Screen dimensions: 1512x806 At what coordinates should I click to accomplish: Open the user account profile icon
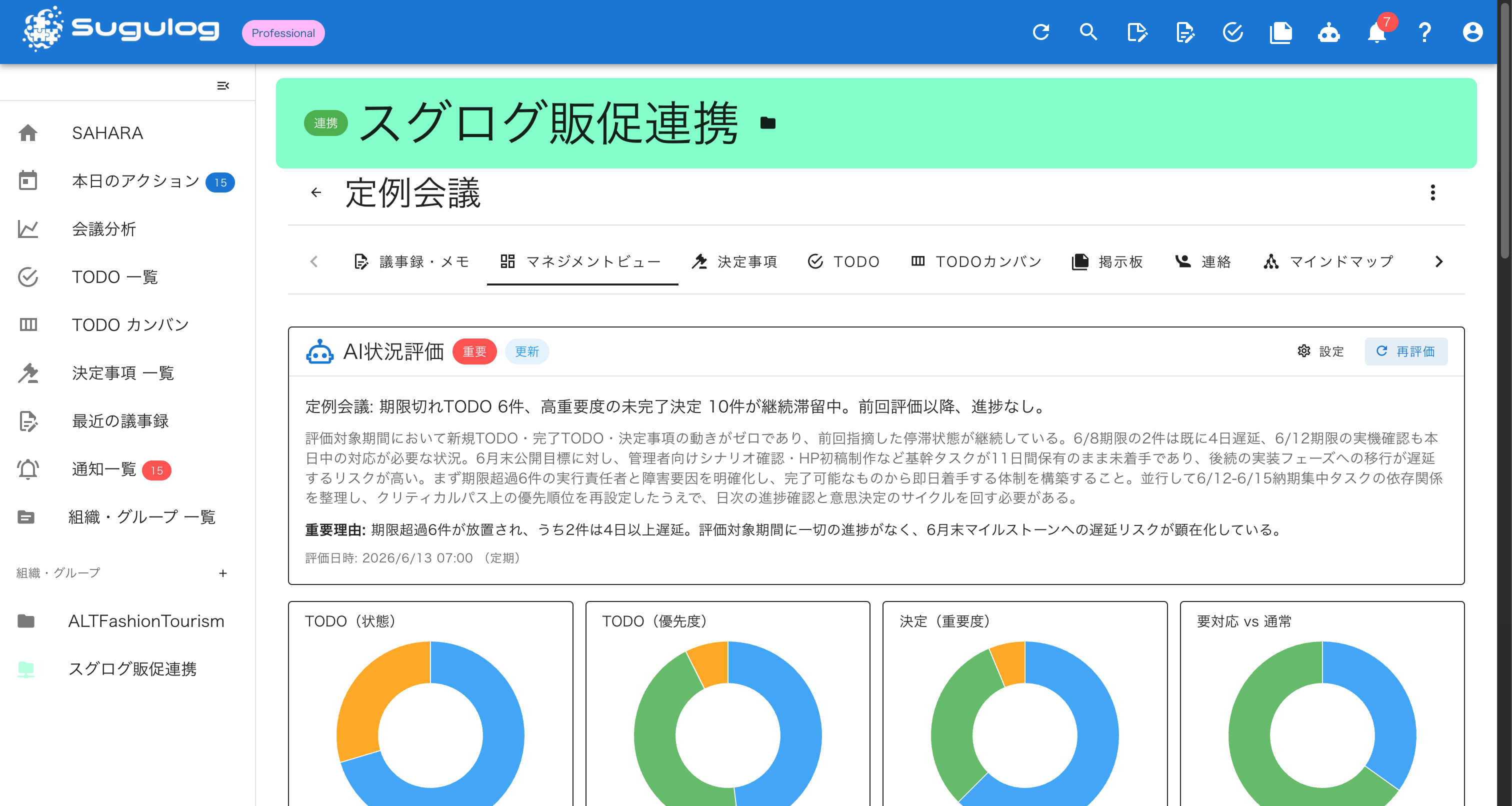click(x=1472, y=32)
